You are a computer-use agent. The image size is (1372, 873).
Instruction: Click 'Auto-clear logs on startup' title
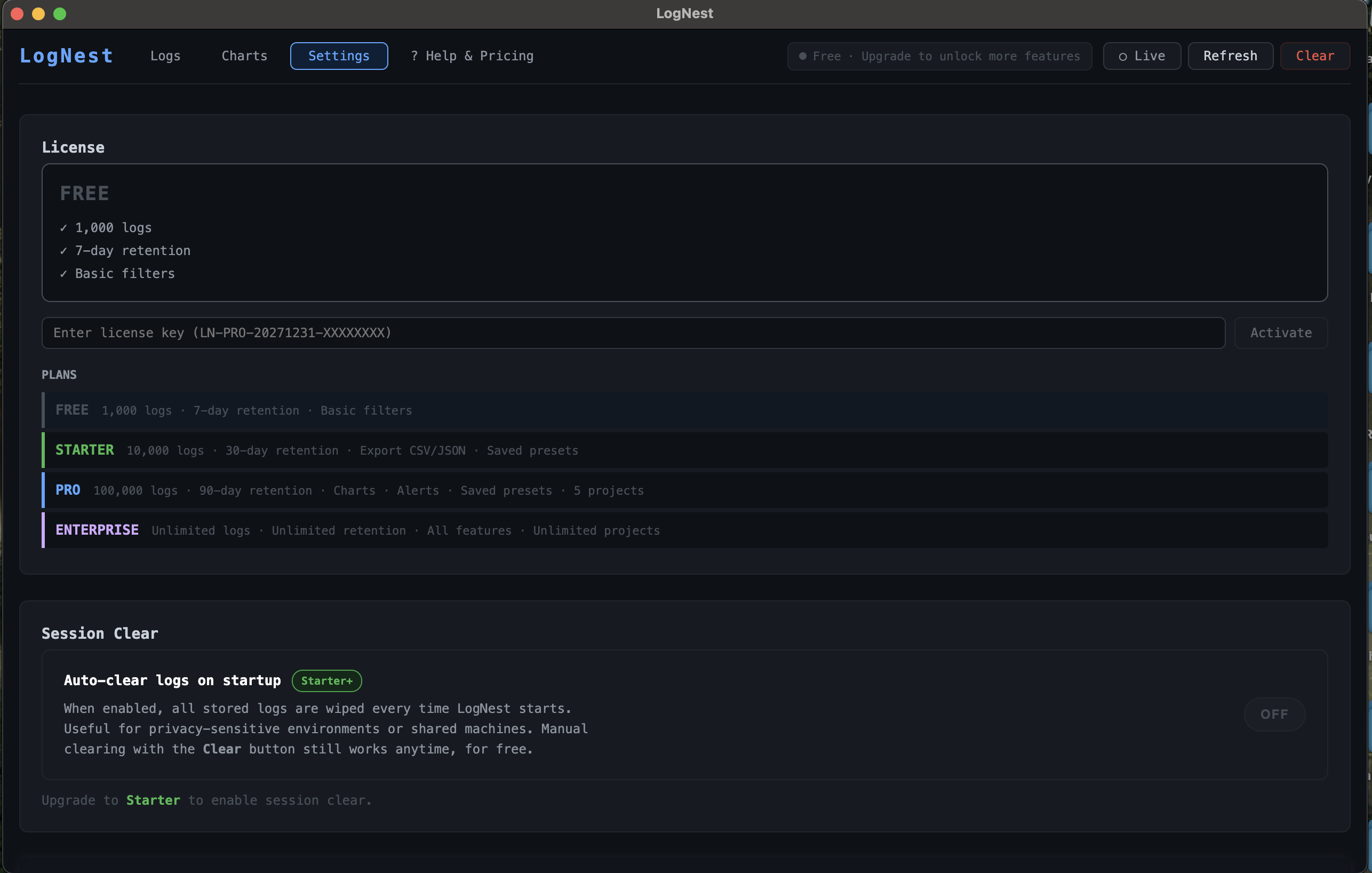[x=172, y=680]
